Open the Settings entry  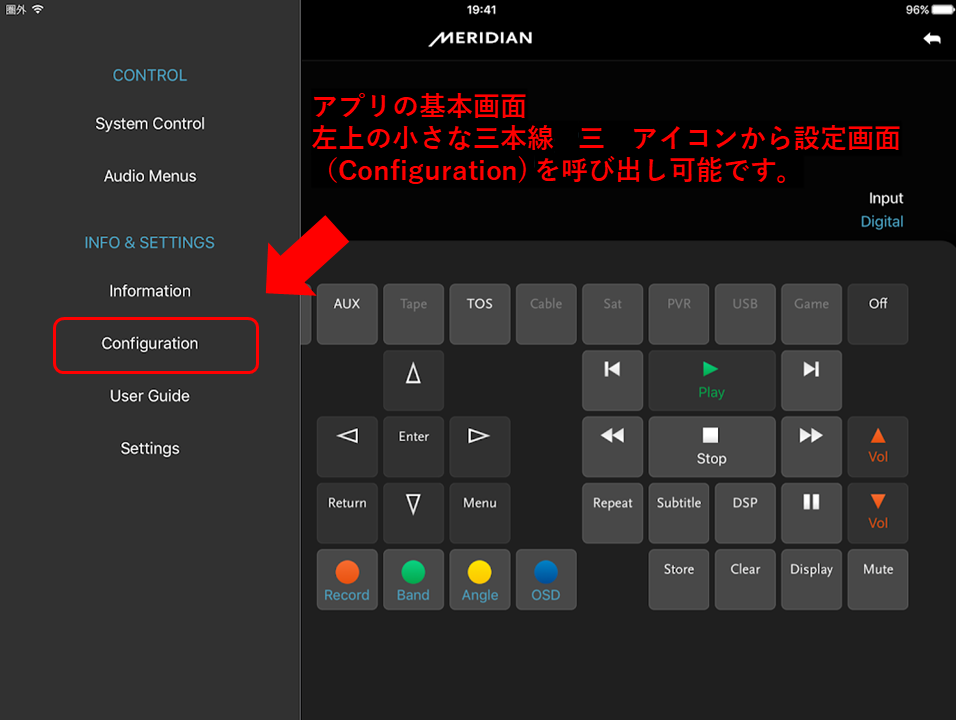[x=150, y=448]
